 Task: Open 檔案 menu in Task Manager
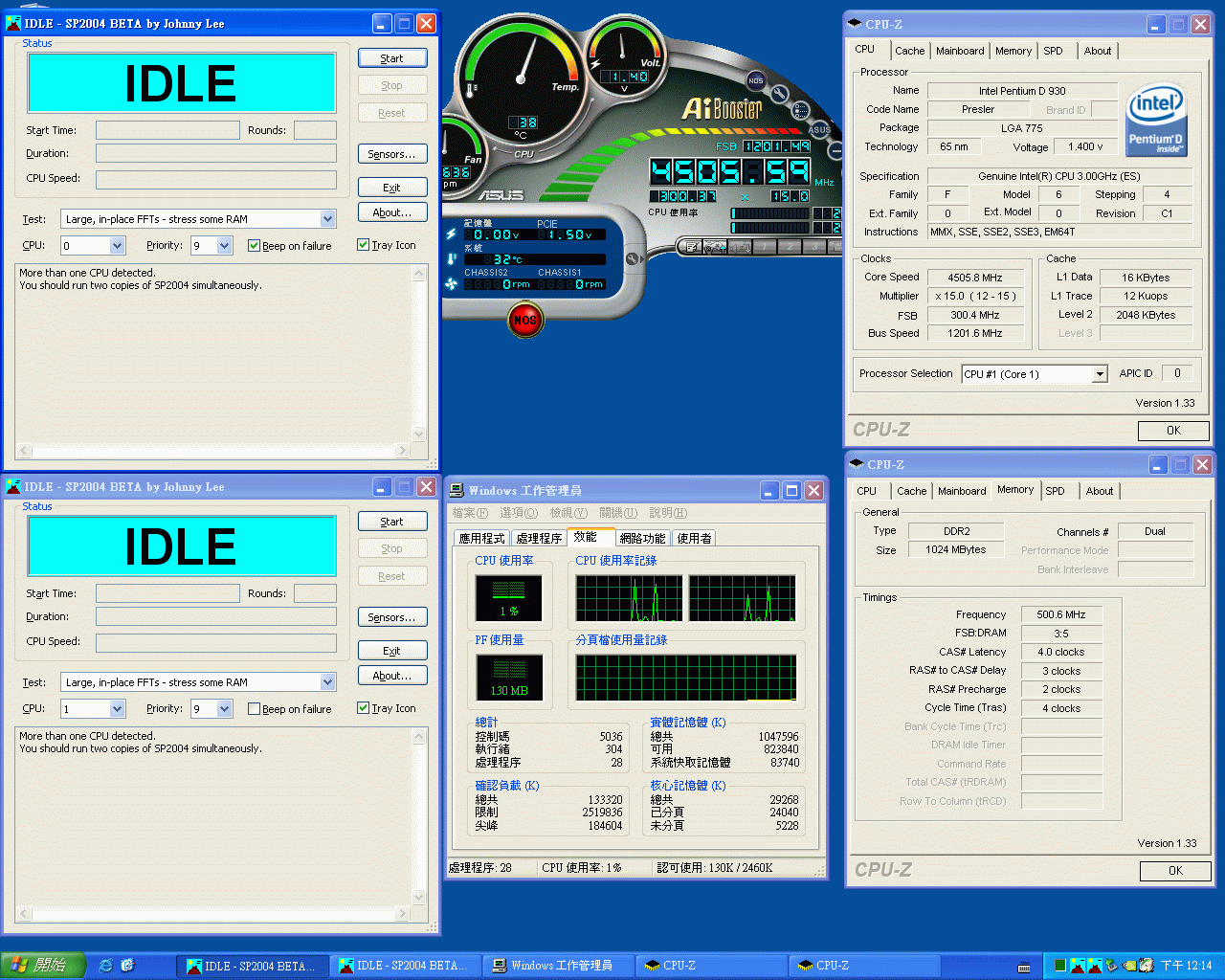tap(470, 513)
